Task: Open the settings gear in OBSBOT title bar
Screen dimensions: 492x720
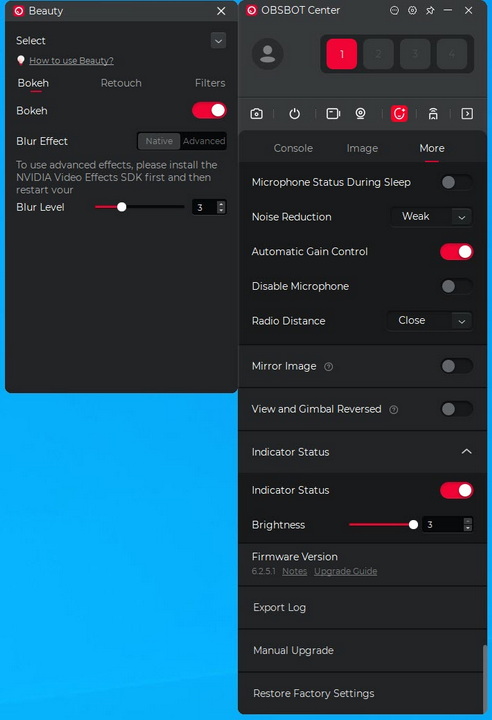Action: 413,10
